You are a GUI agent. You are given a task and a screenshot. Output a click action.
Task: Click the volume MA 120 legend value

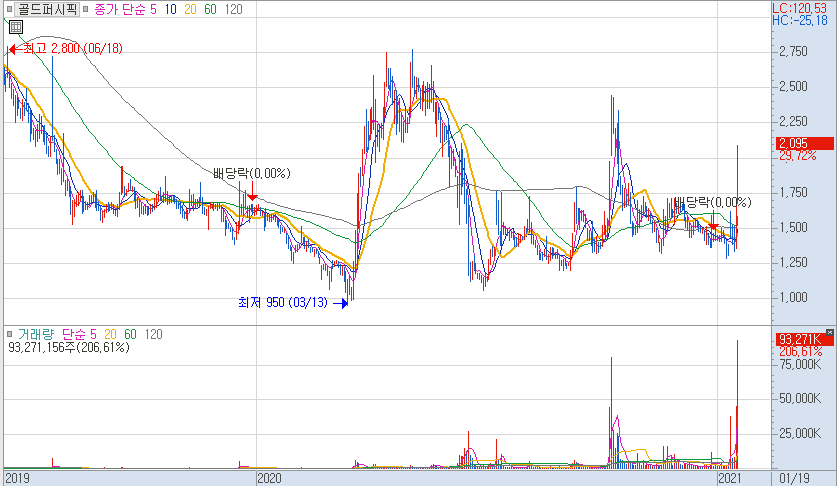153,334
